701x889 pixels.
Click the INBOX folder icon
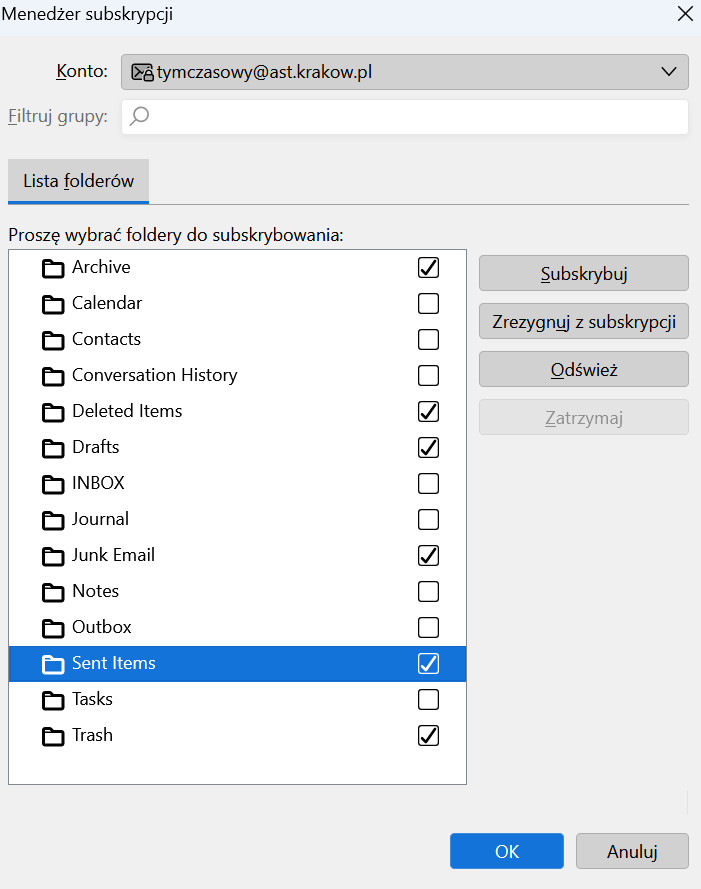53,484
